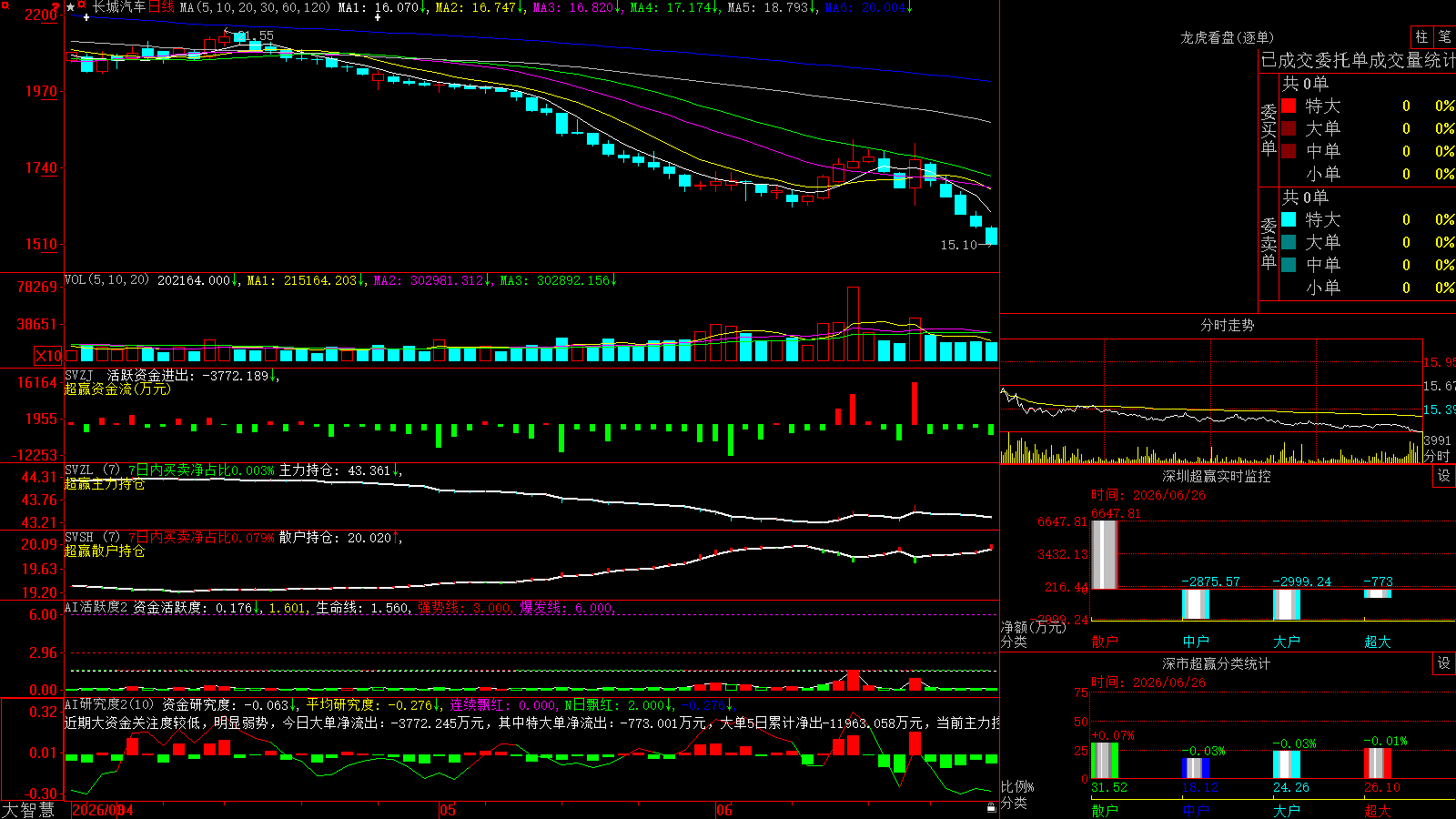Click the X10 volume scale box

coord(48,356)
